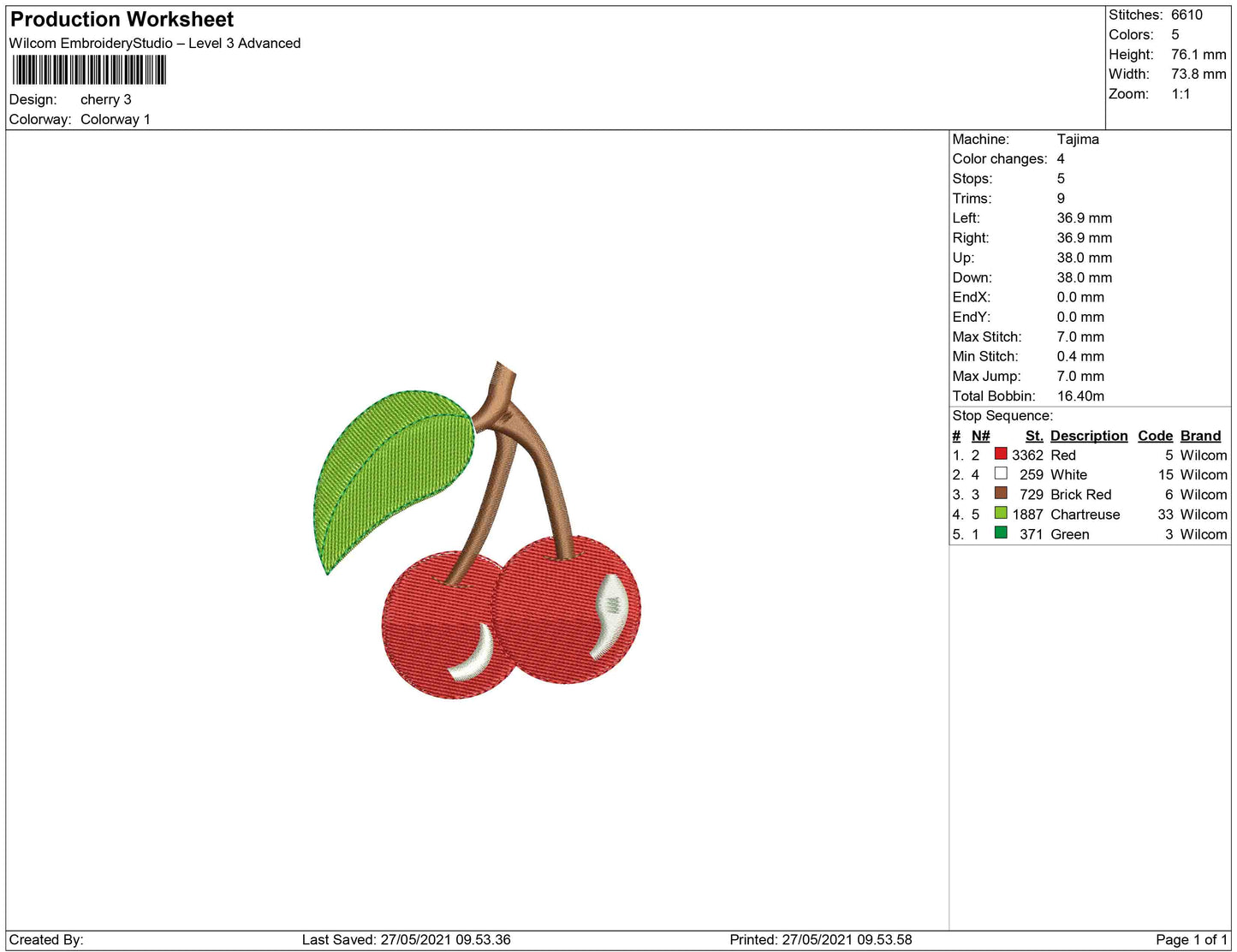Click the design name cherry 3
1237x952 pixels.
coord(106,99)
